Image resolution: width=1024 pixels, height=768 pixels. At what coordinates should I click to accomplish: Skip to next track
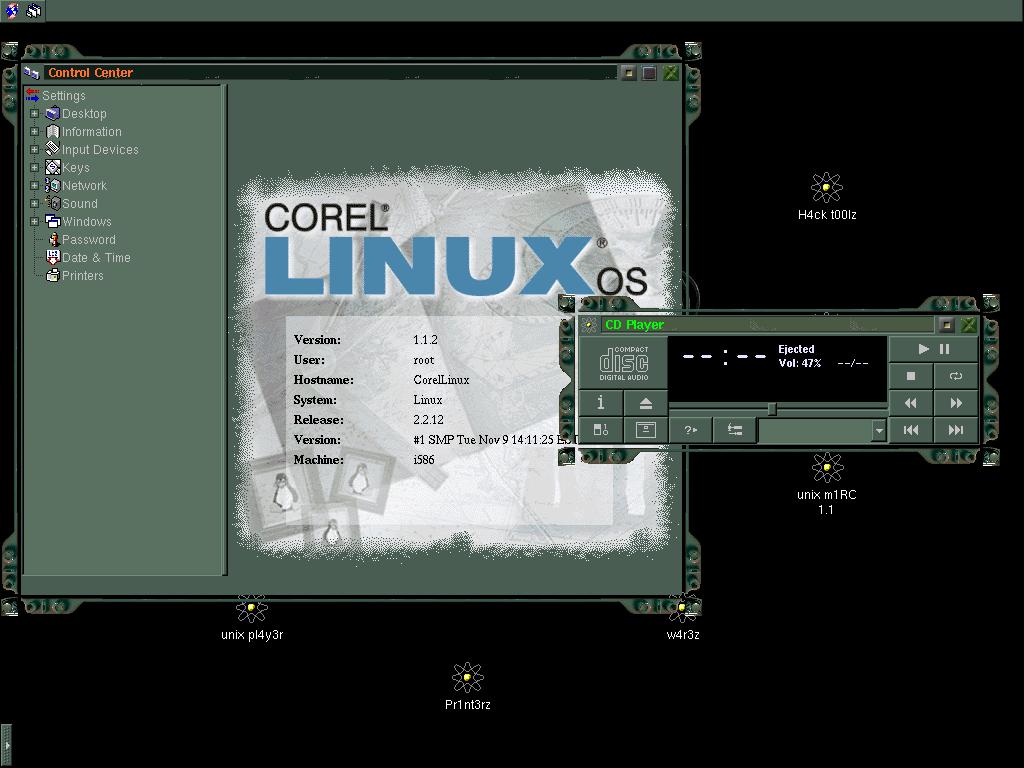point(955,430)
